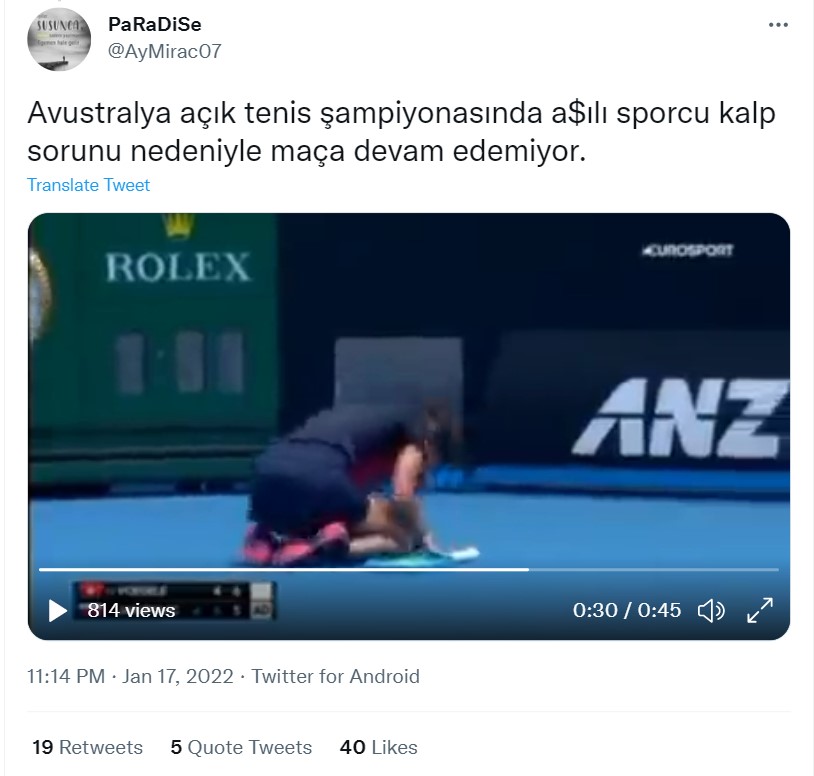
Task: View the 40 Likes list
Action: click(x=378, y=747)
